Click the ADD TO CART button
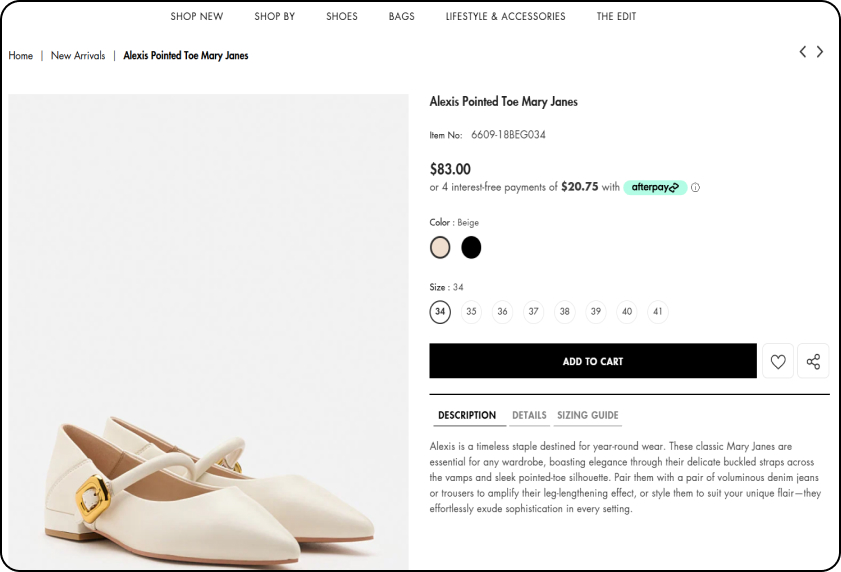This screenshot has width=841, height=572. click(x=593, y=361)
